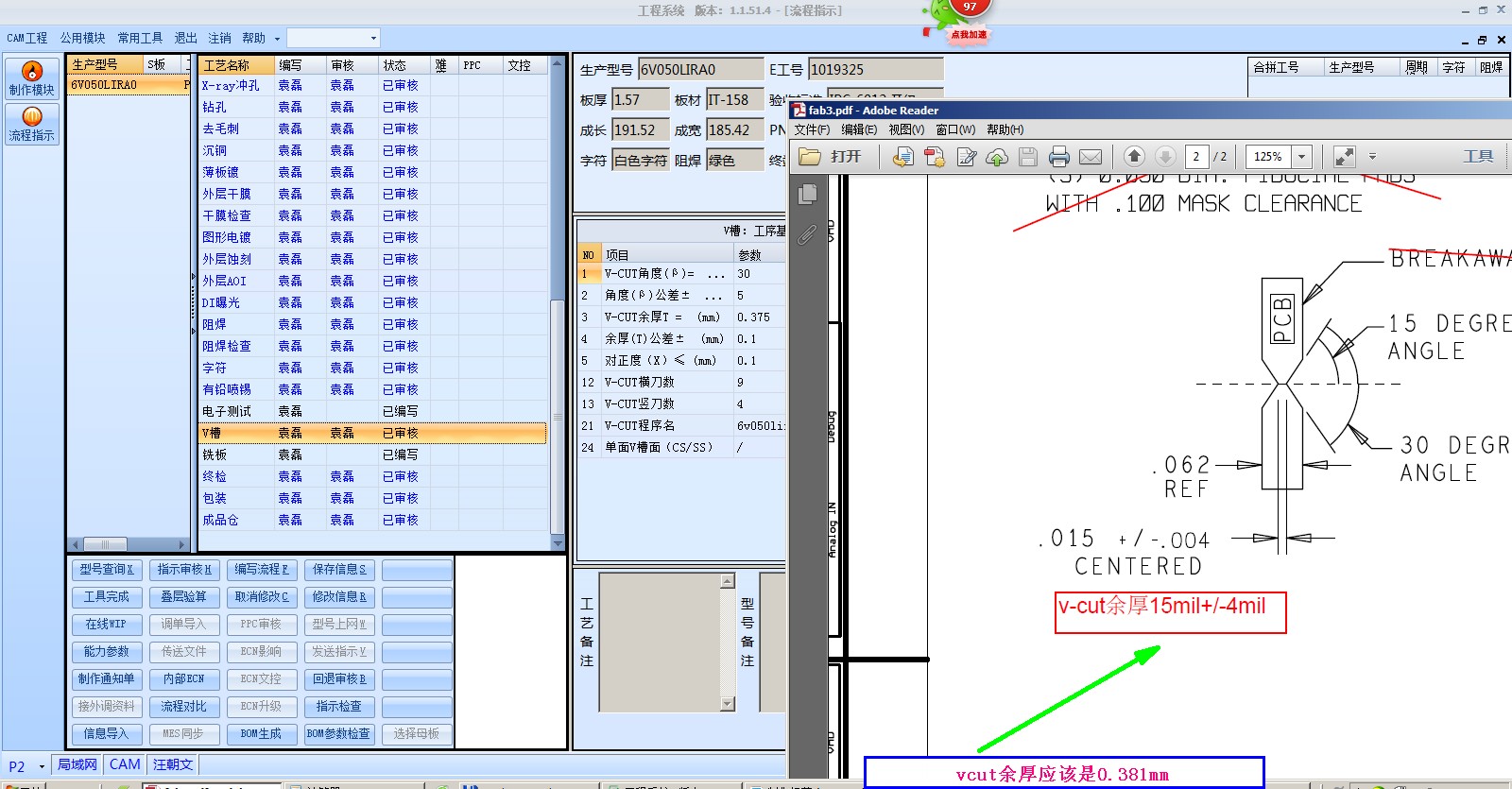
Task: Print the PDF using printer icon
Action: pos(1059,157)
